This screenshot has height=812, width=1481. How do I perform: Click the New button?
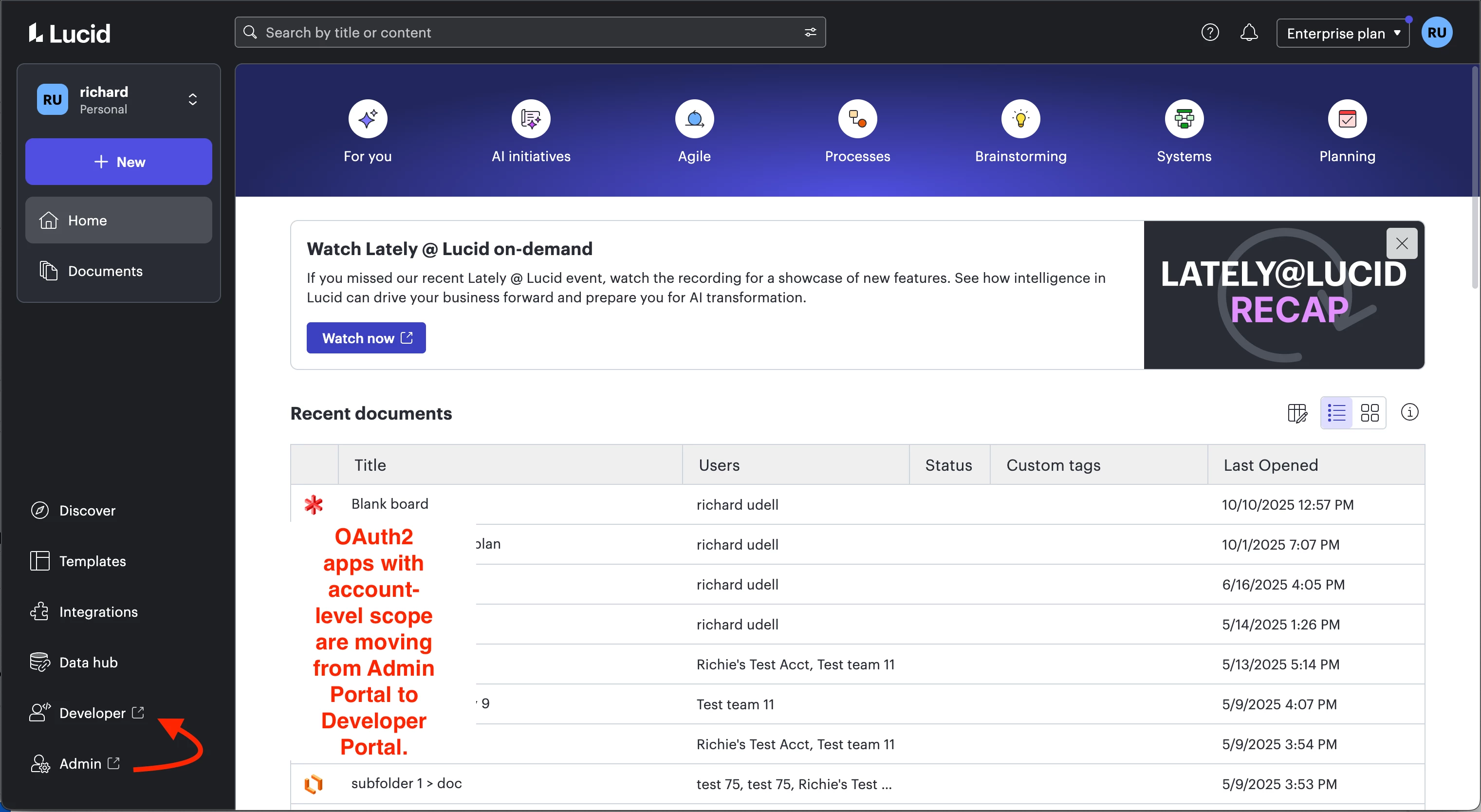click(x=118, y=162)
